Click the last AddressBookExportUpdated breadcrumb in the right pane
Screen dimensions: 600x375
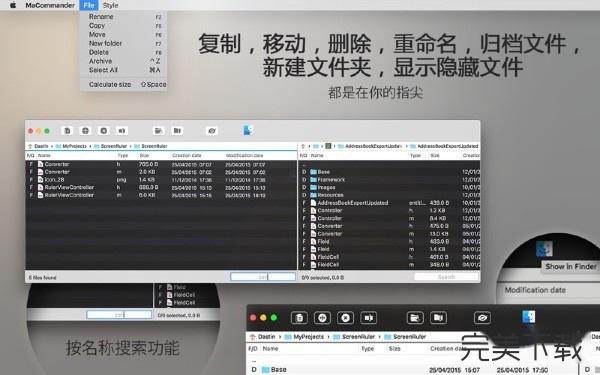click(x=444, y=146)
